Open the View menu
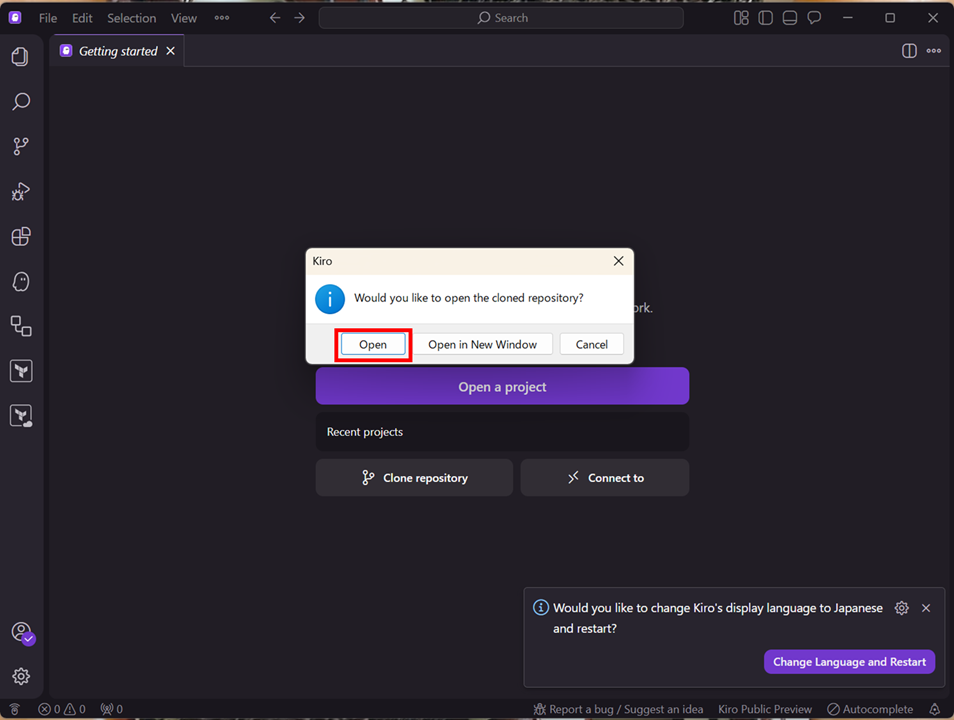The height and width of the screenshot is (720, 954). click(x=184, y=18)
